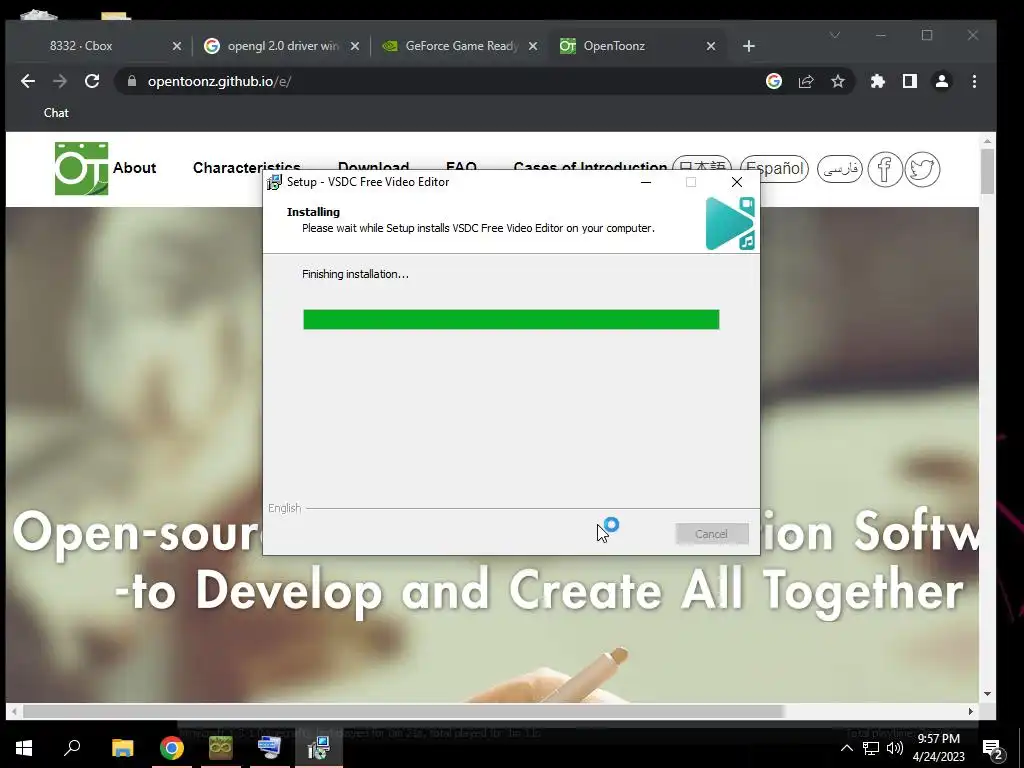Click the Cancel button in Setup
This screenshot has width=1024, height=768.
point(712,534)
